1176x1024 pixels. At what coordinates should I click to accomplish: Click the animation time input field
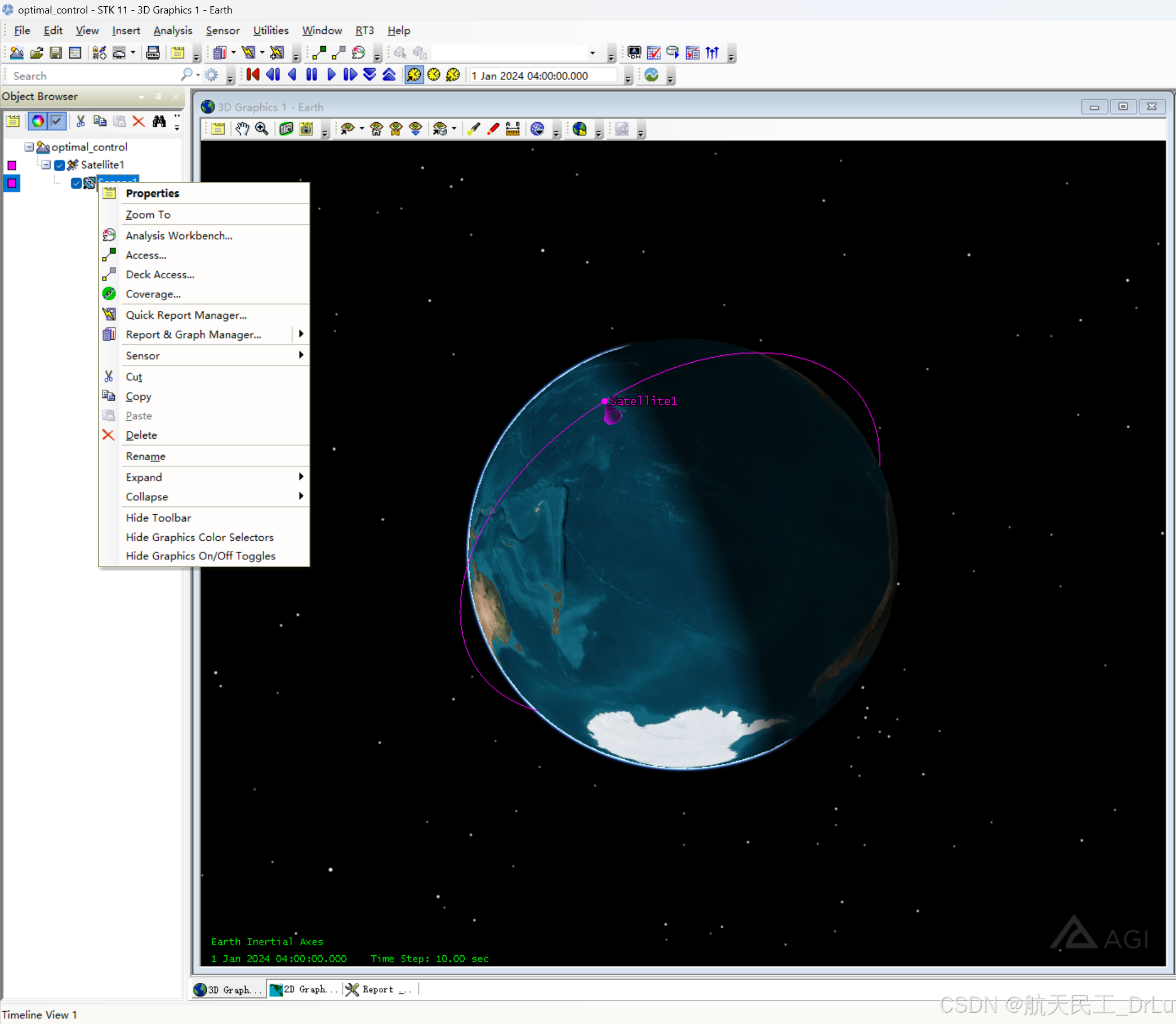[542, 75]
